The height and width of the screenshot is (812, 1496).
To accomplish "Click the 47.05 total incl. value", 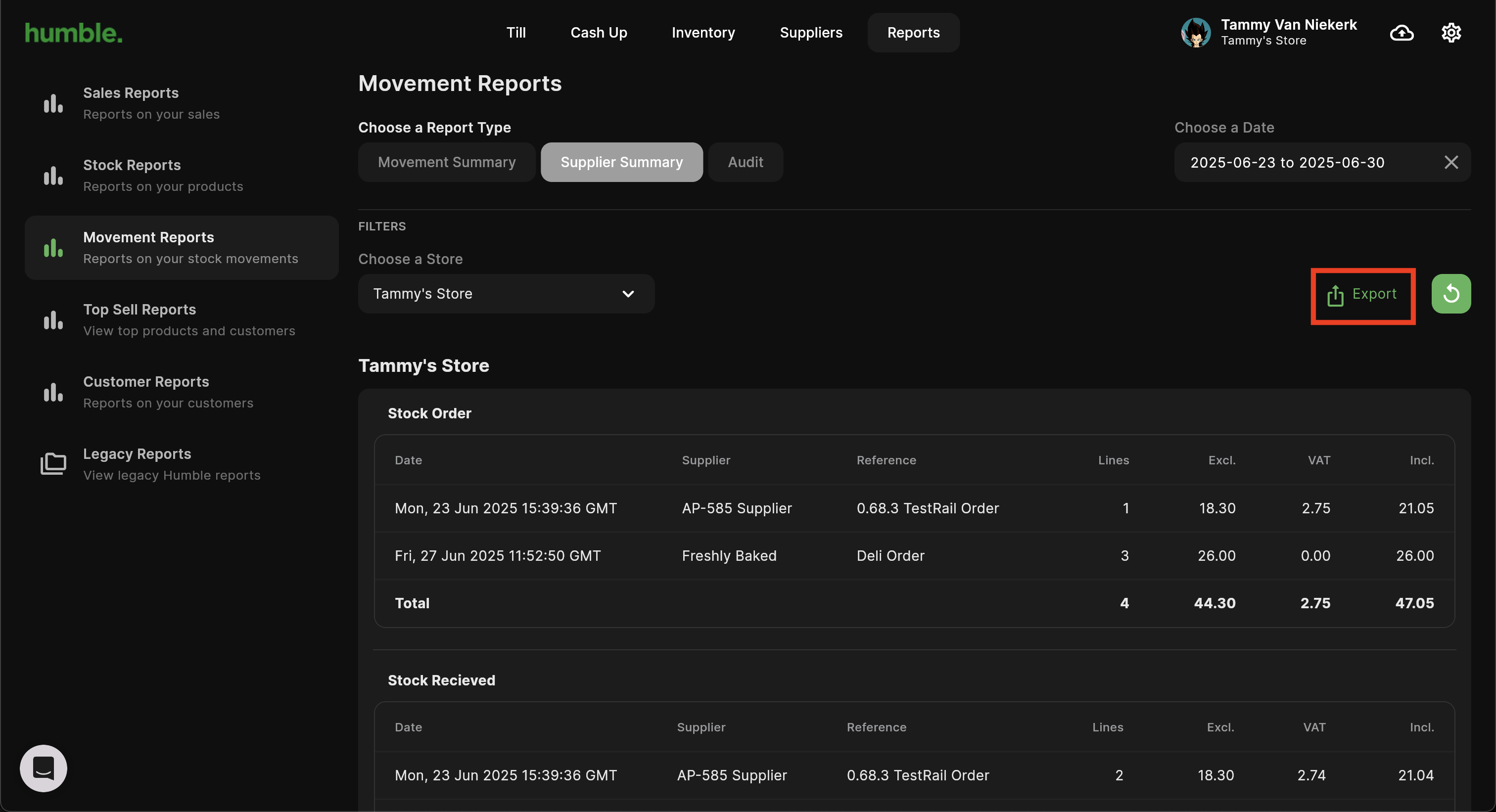I will tap(1414, 603).
